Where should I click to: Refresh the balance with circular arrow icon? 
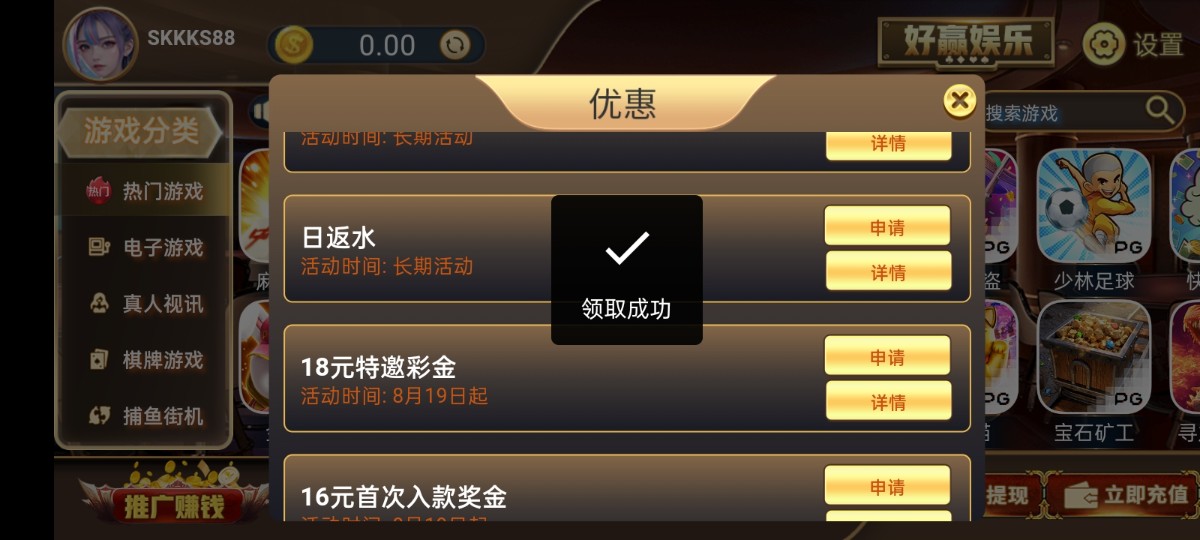click(x=455, y=45)
